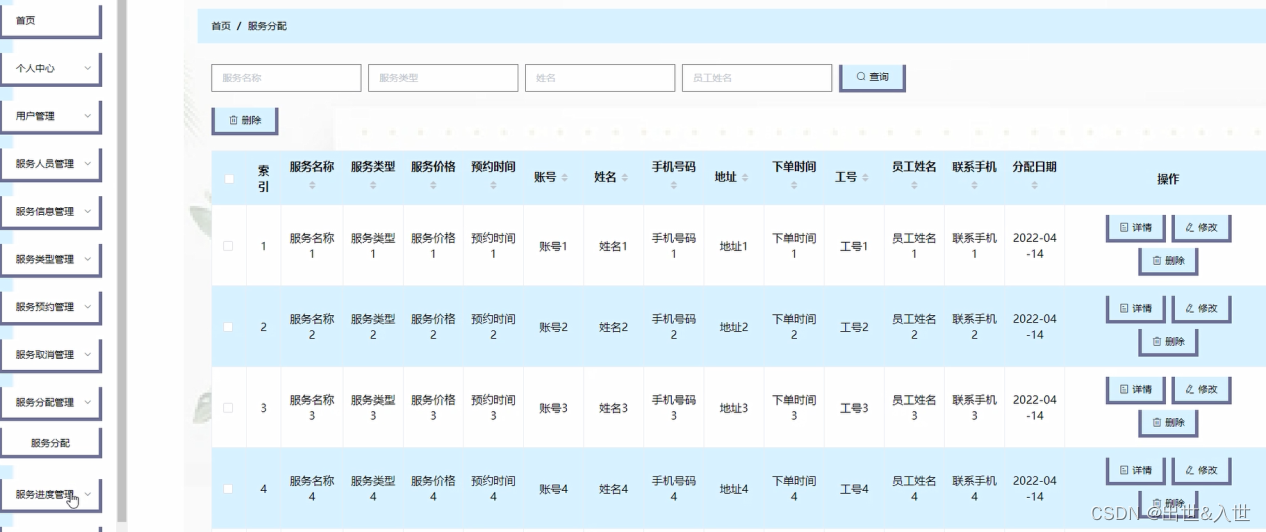Expand the 用户管理 sidebar menu
Screen dimensions: 1266x532
[50, 116]
